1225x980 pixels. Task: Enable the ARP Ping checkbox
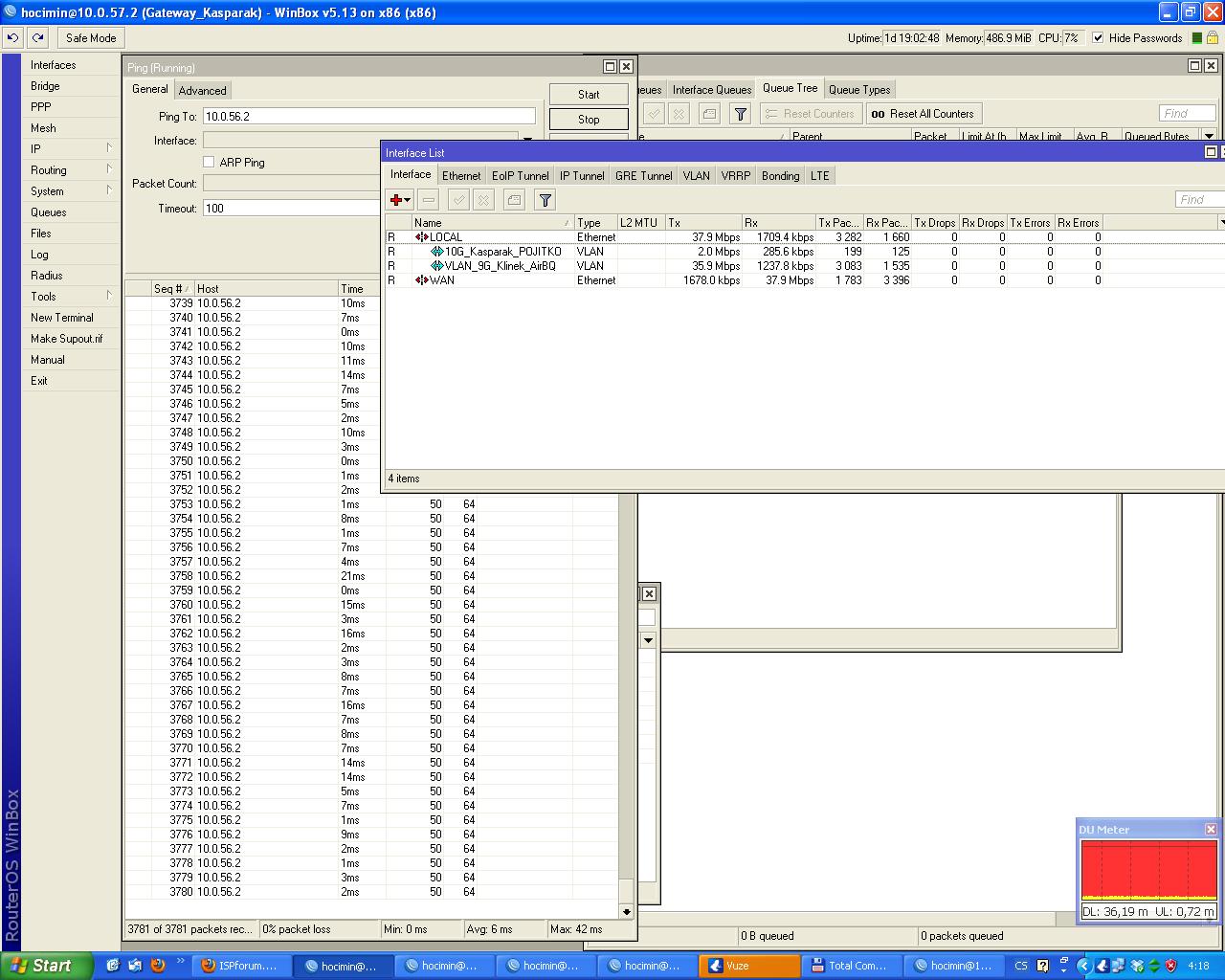(x=209, y=162)
